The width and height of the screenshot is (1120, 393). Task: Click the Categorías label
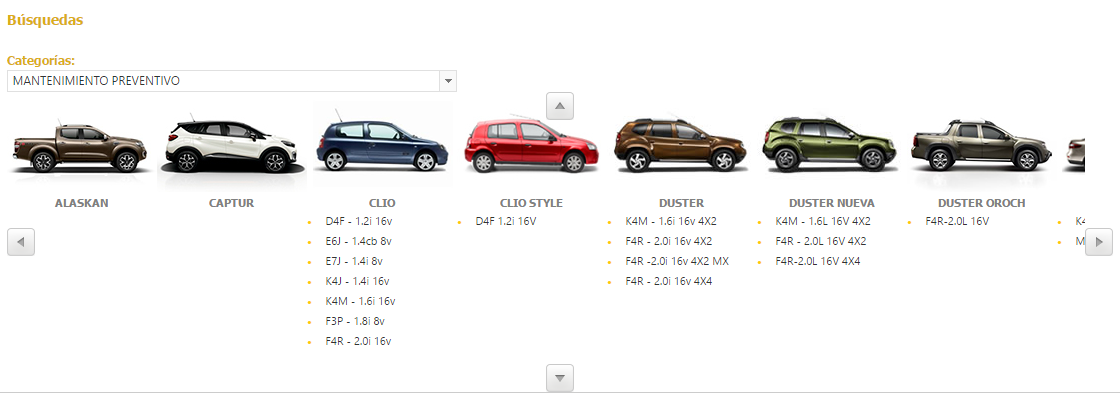click(x=41, y=60)
